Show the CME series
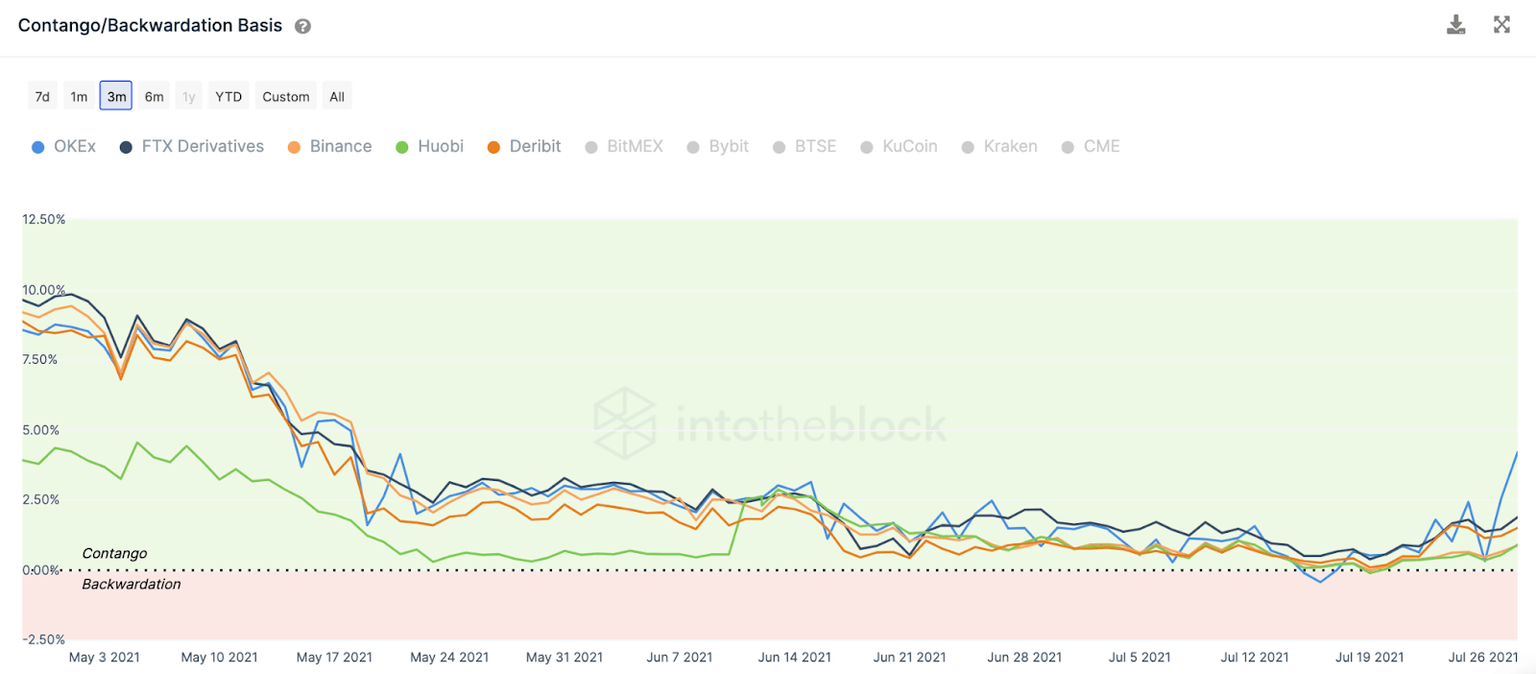This screenshot has height=674, width=1536. [x=1091, y=146]
